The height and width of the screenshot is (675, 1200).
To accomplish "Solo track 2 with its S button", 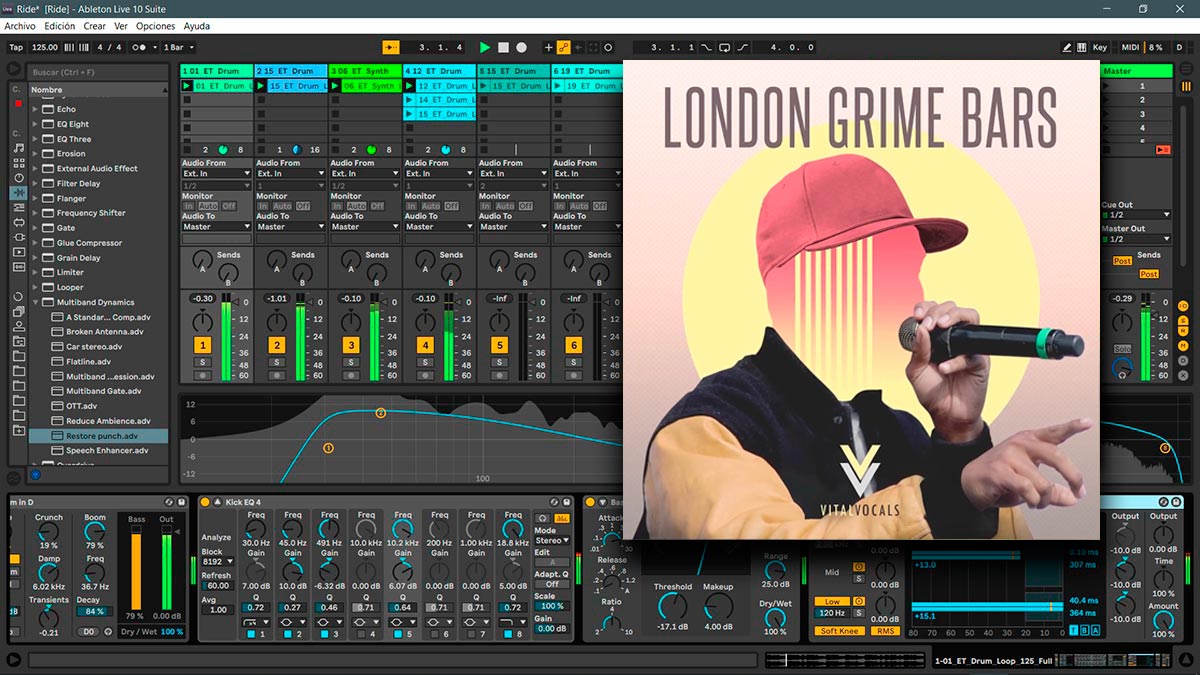I will tap(277, 362).
